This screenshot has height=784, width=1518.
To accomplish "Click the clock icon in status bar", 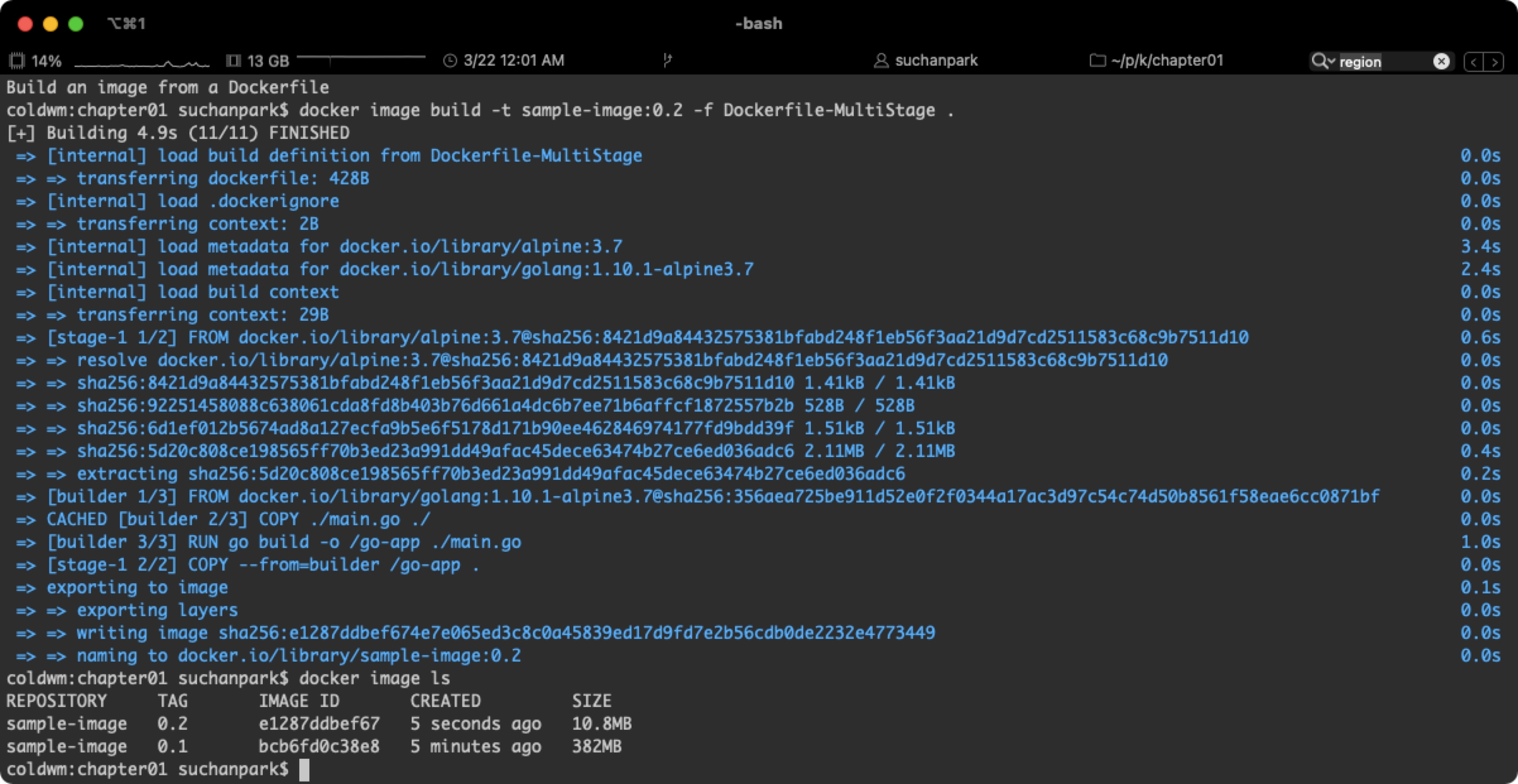I will [x=450, y=61].
